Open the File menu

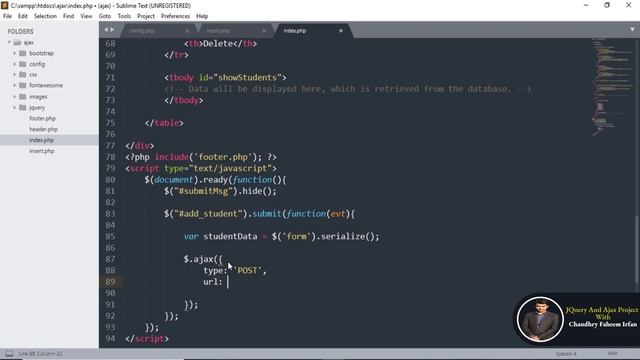pos(7,16)
